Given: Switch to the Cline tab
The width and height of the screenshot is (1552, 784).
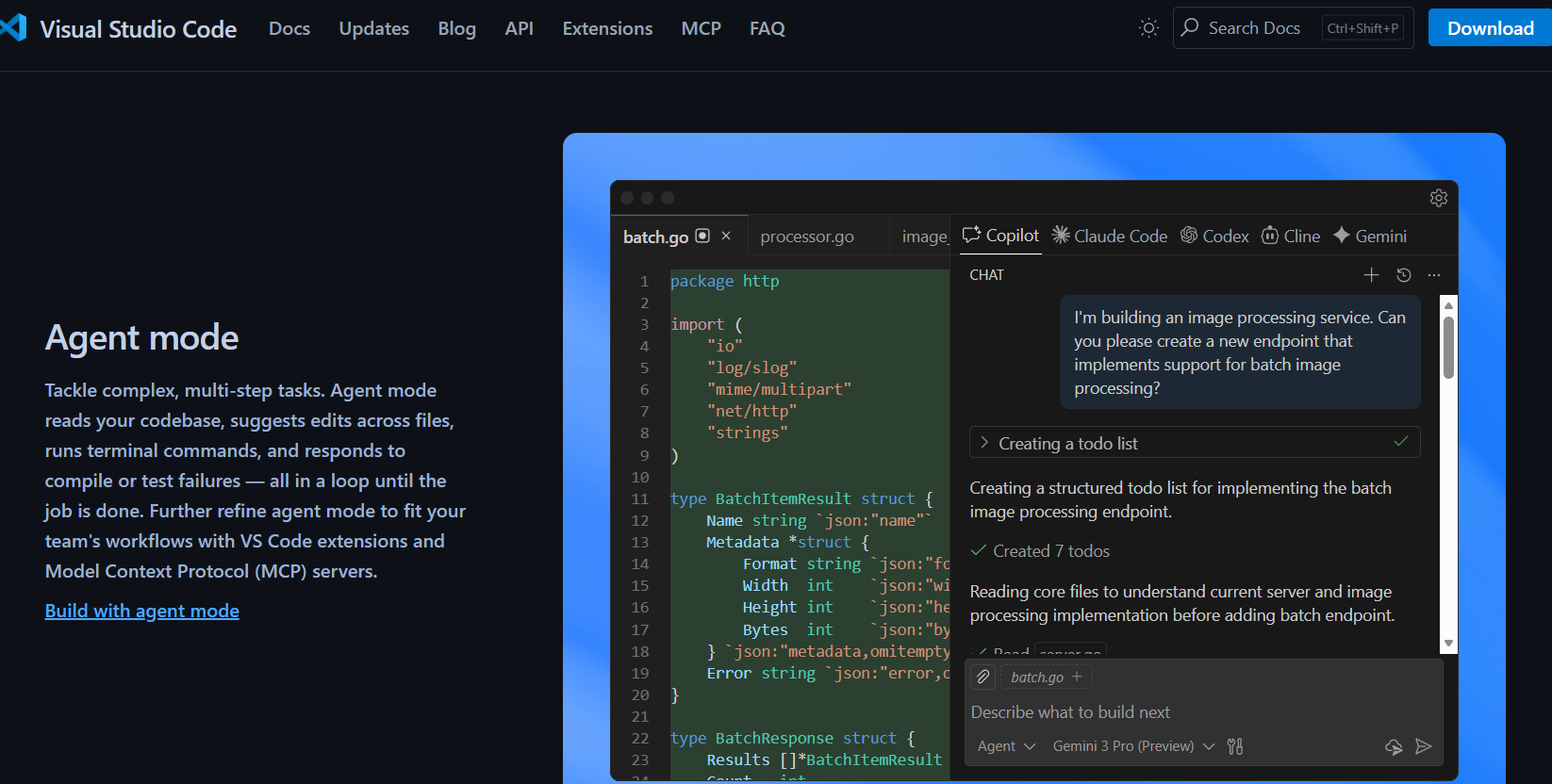Looking at the screenshot, I should click(1291, 236).
